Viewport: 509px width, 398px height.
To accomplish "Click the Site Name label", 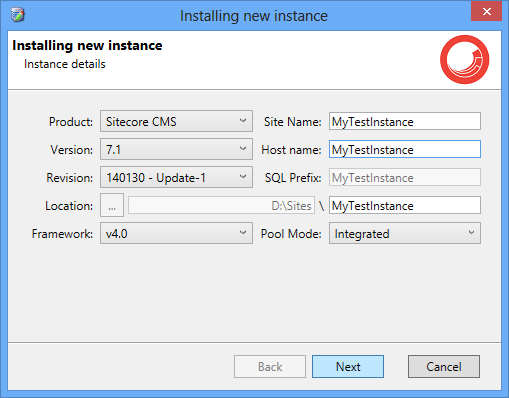I will (x=293, y=122).
